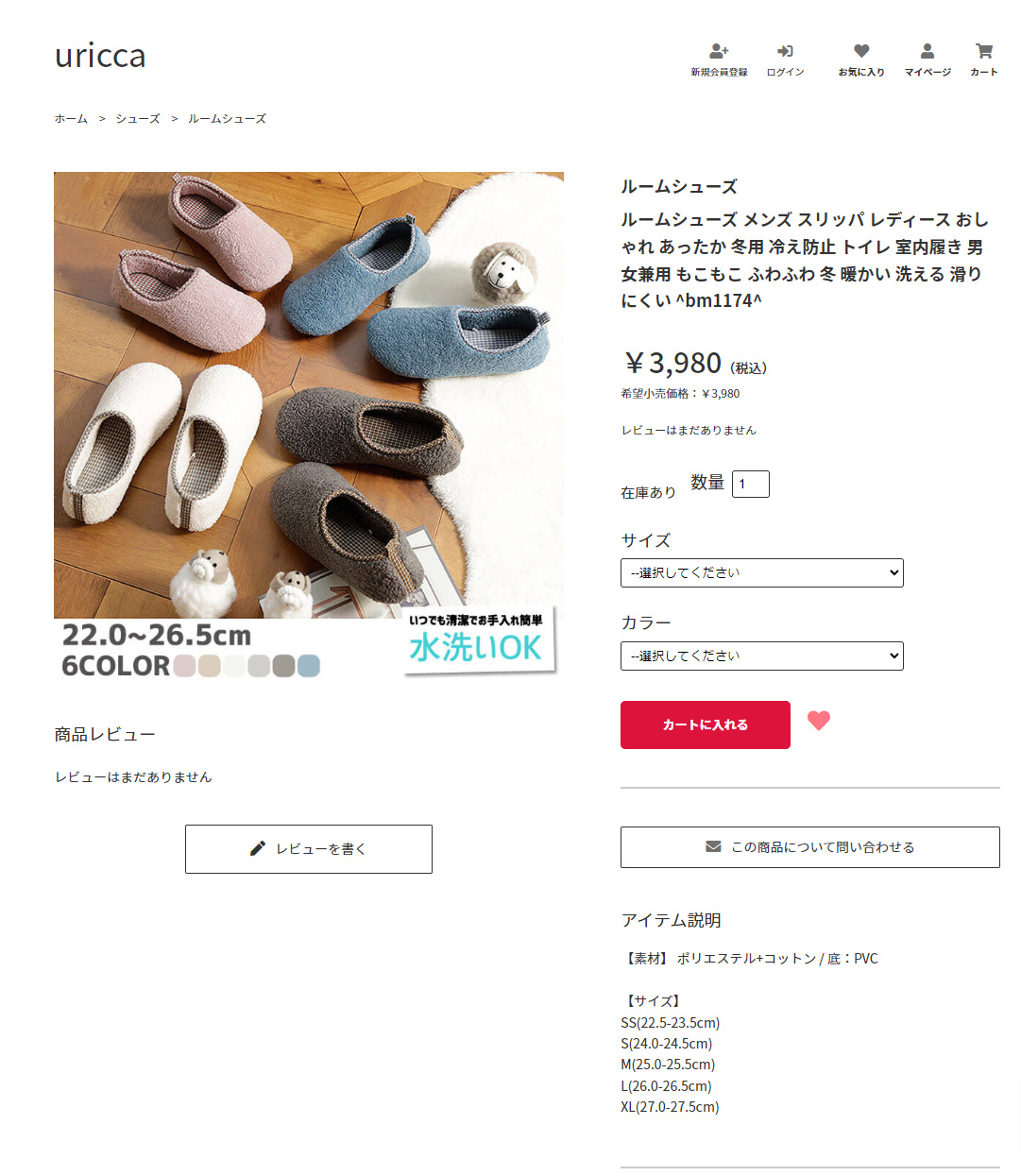This screenshot has height=1176, width=1021.
Task: Add item to favorites with pink heart
Action: (819, 721)
